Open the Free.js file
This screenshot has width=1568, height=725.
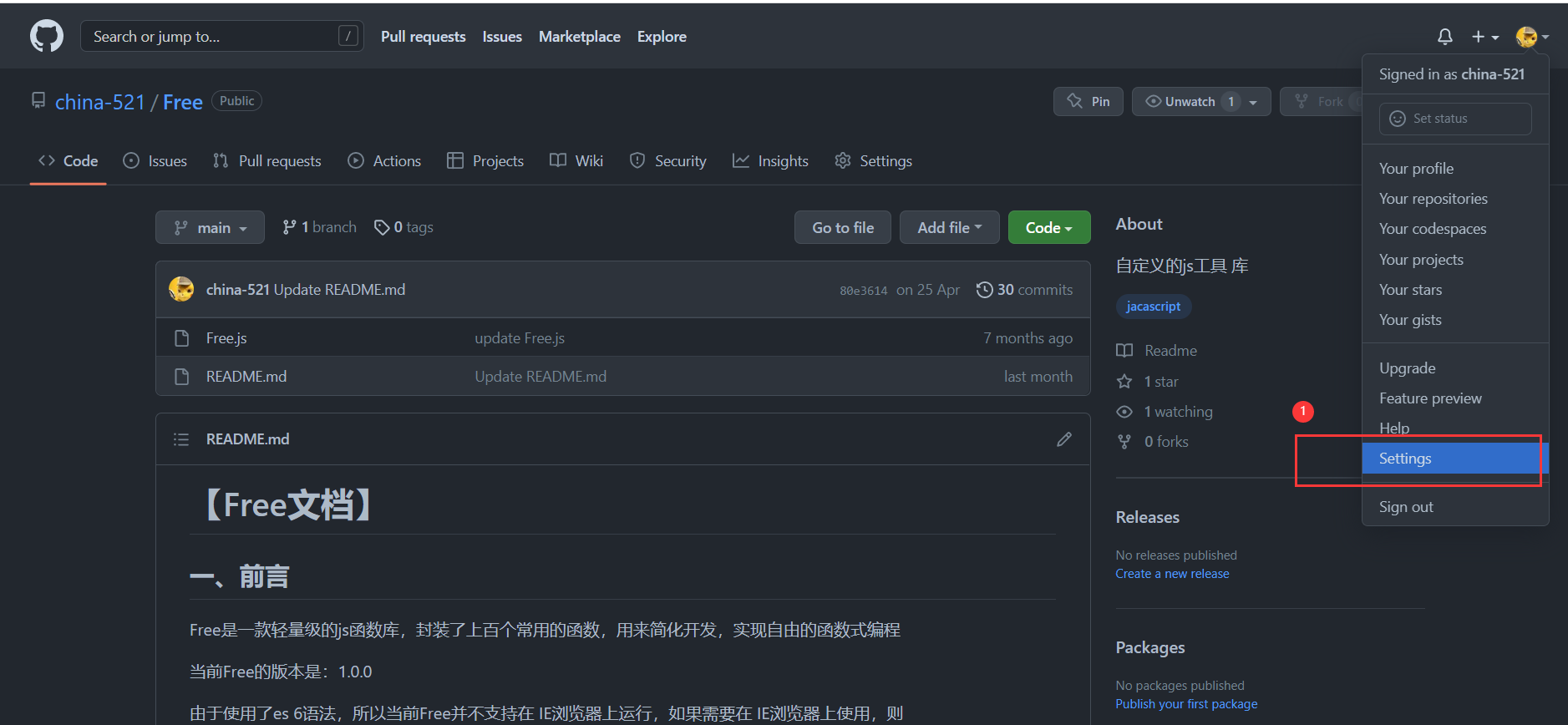click(x=226, y=338)
